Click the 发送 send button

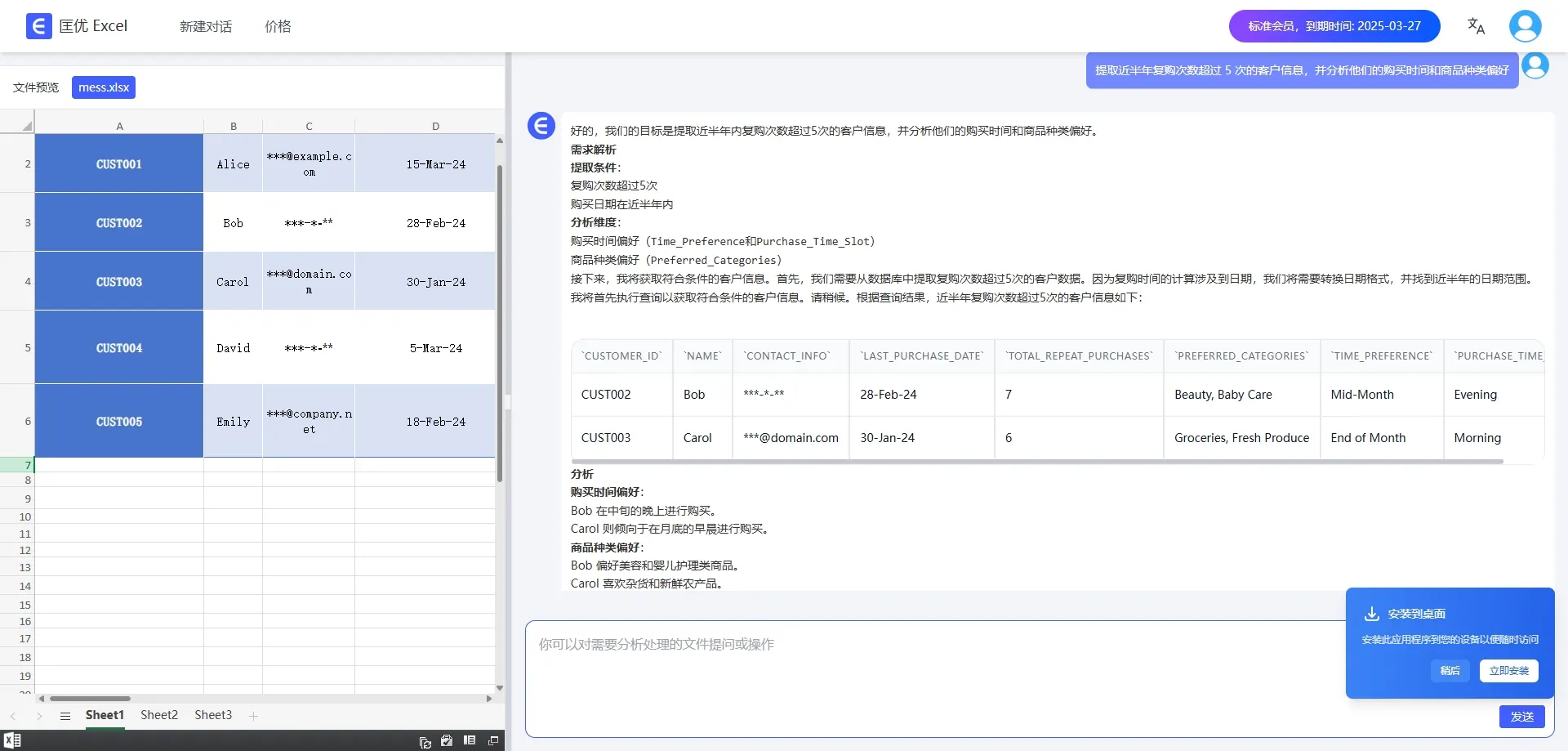tap(1522, 717)
